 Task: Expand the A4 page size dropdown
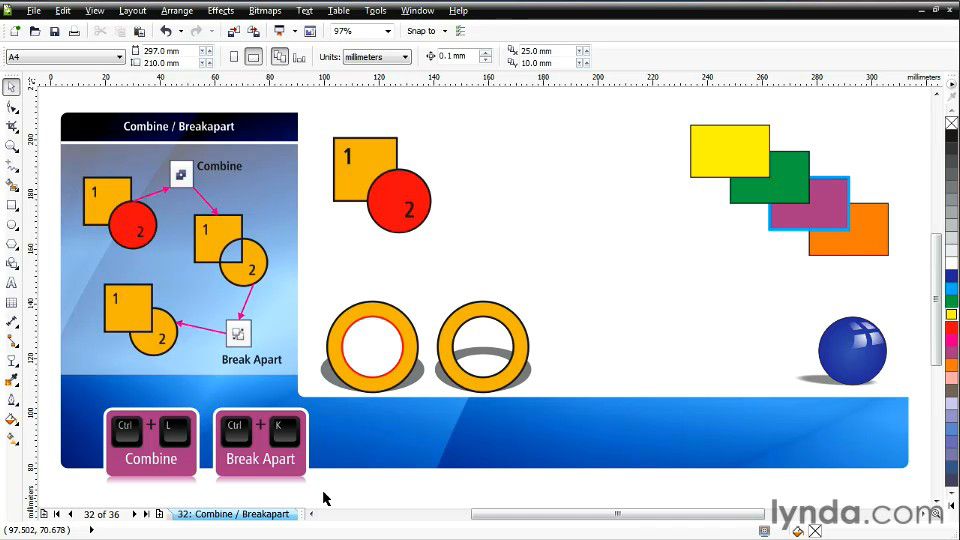[x=119, y=57]
